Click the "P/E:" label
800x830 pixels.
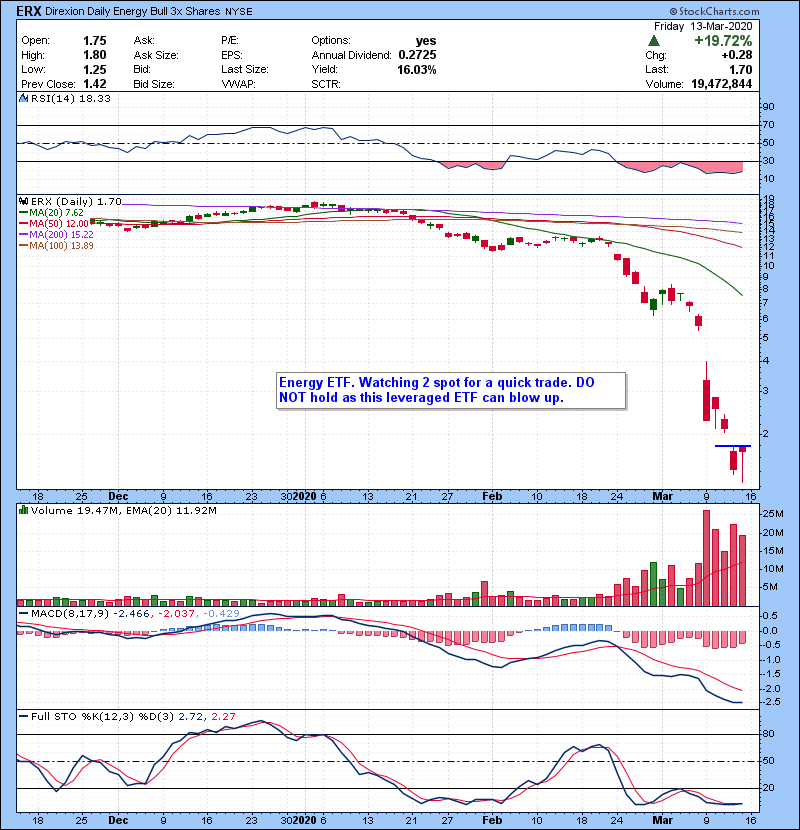pos(230,41)
